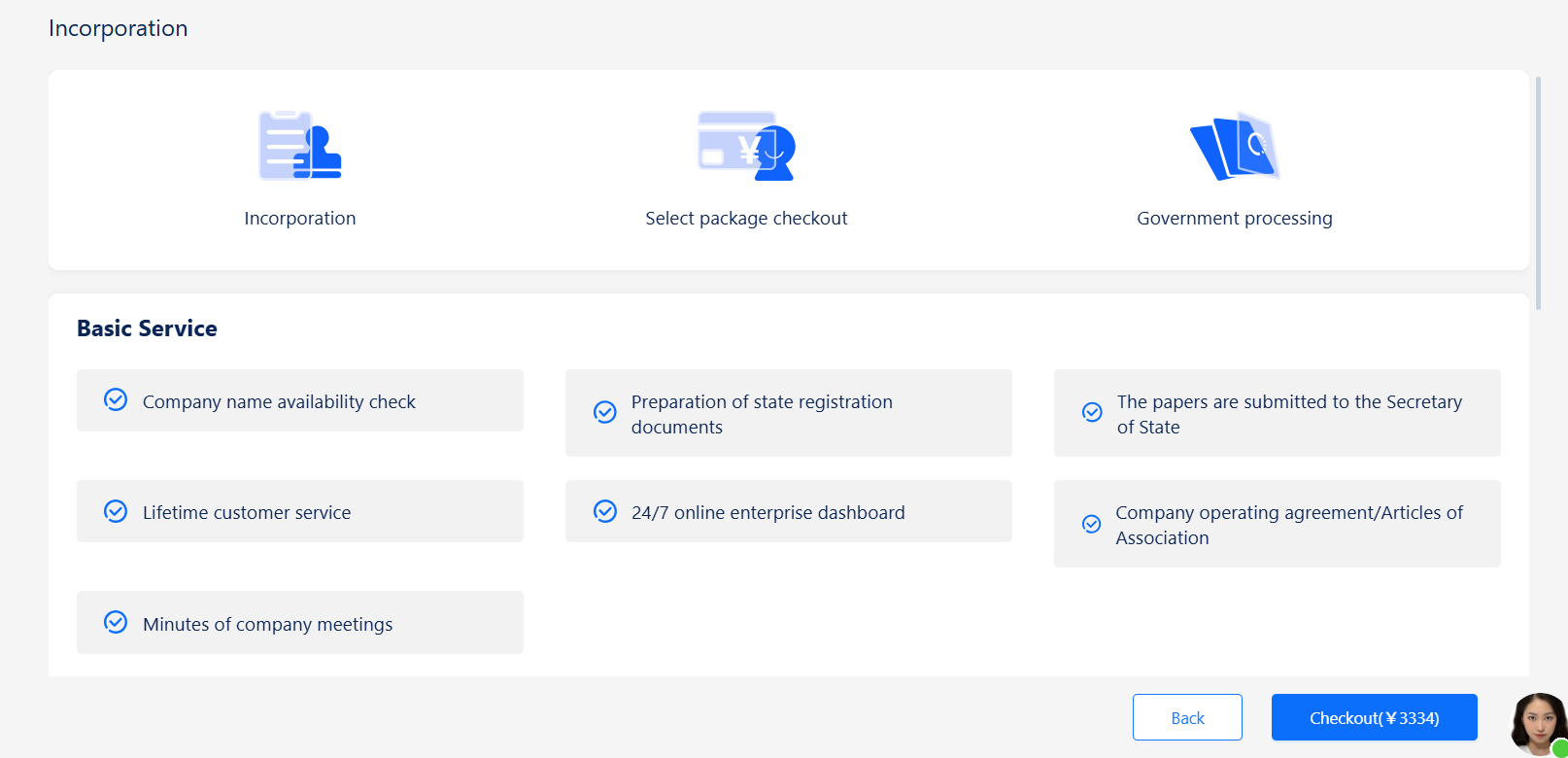Click the page scrollbar thumb
1568x758 pixels.
click(1538, 192)
